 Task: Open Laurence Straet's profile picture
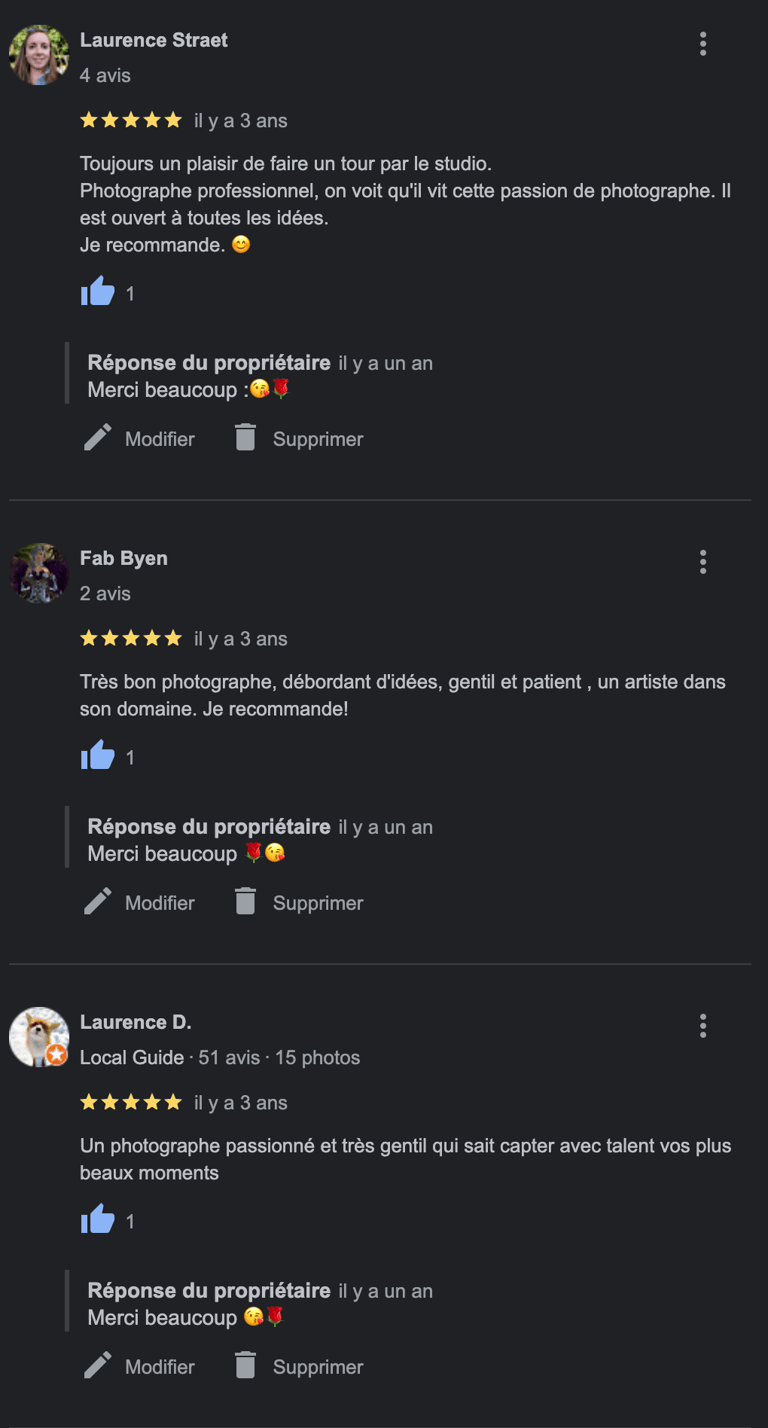click(x=39, y=55)
